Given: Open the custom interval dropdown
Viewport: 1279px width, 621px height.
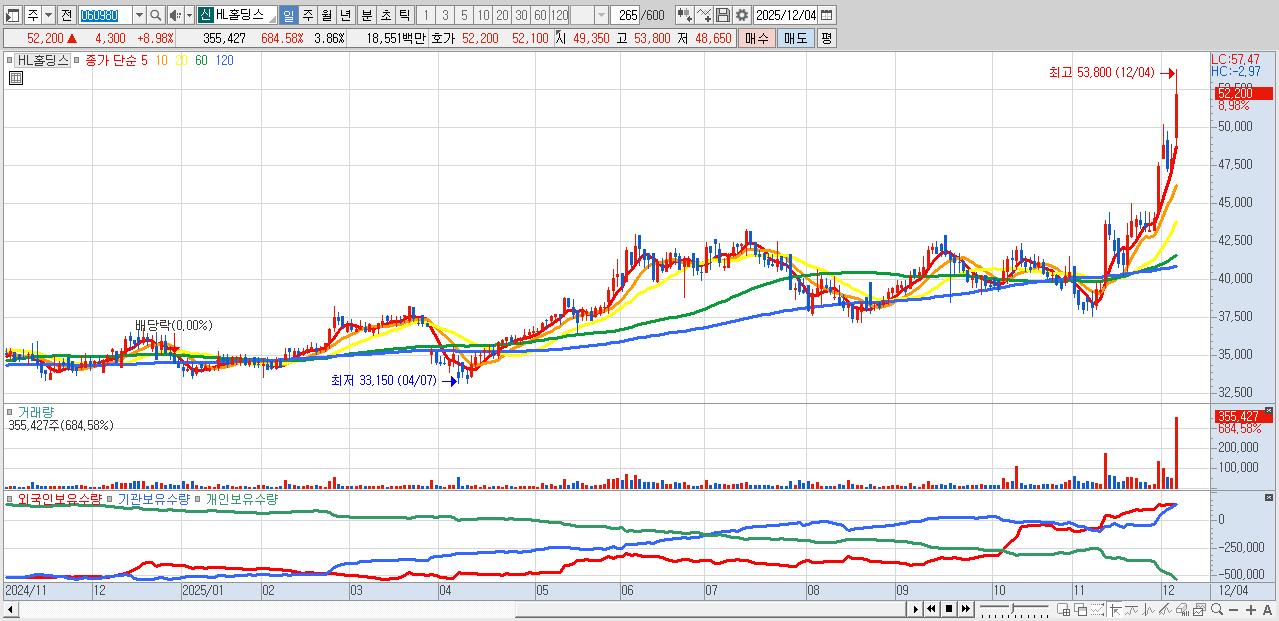Looking at the screenshot, I should pyautogui.click(x=601, y=15).
